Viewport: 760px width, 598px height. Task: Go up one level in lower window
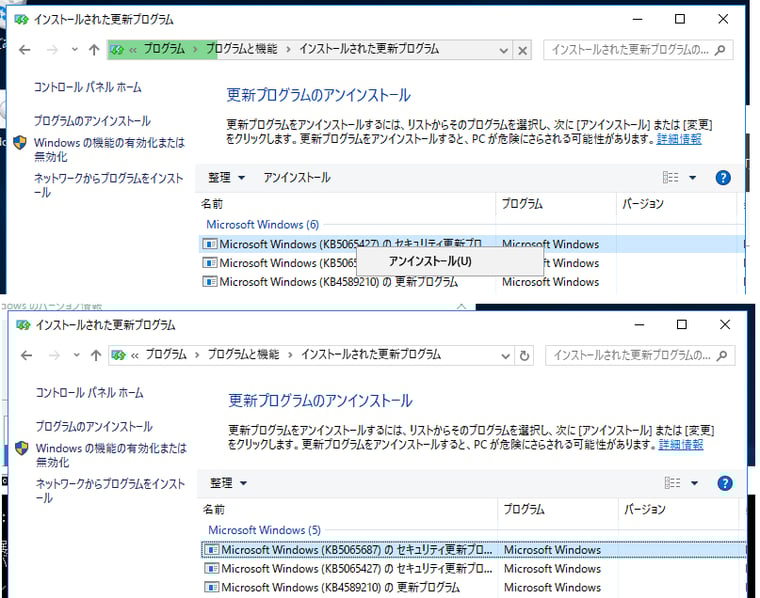(96, 356)
